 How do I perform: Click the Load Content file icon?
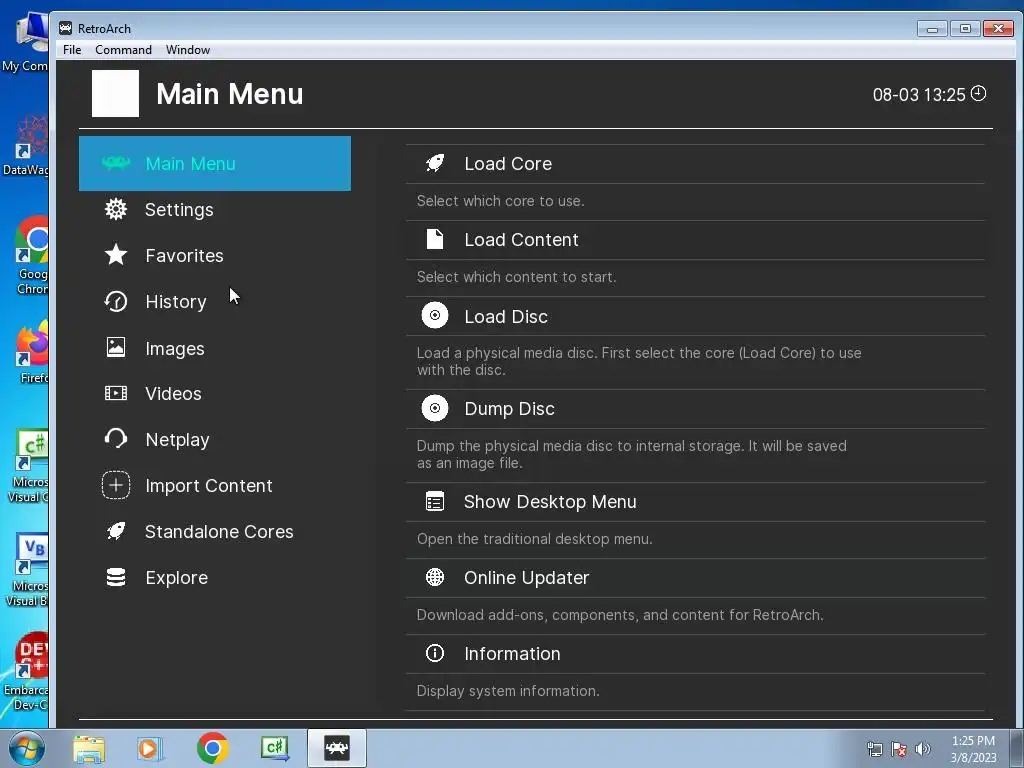(435, 239)
